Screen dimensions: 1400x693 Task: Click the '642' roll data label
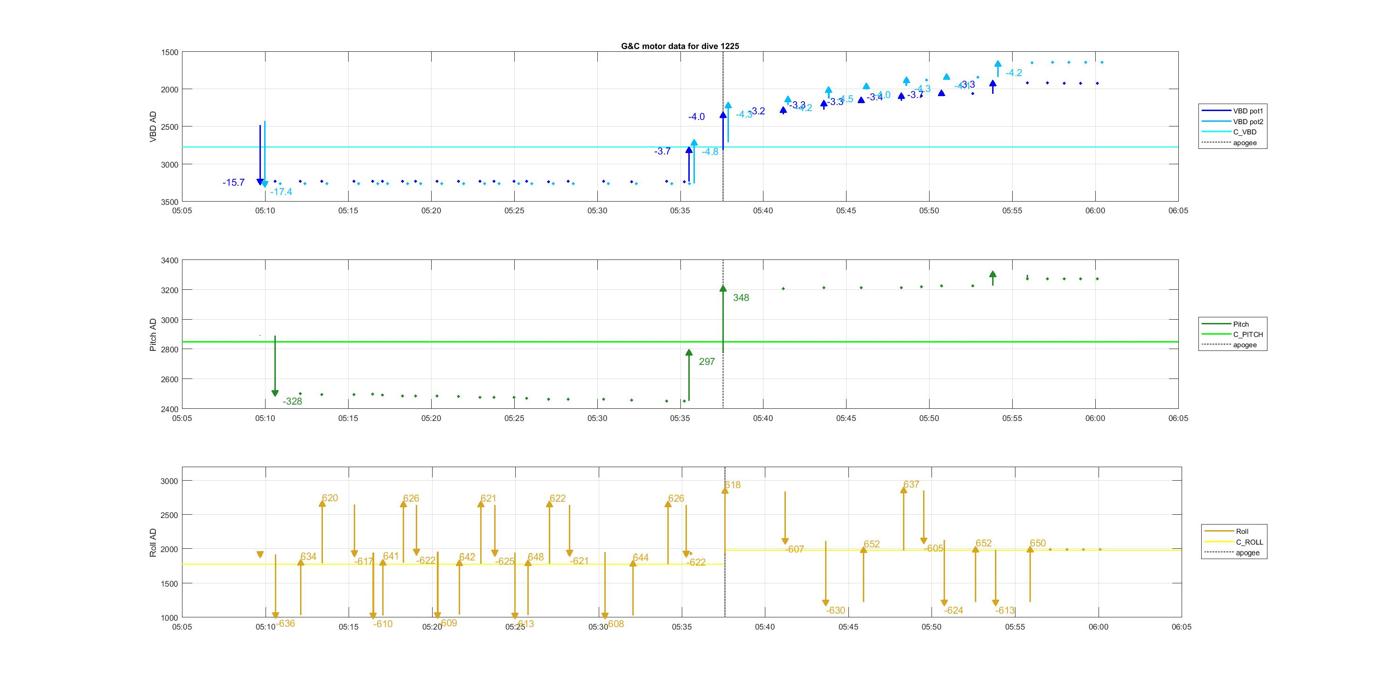coord(467,557)
